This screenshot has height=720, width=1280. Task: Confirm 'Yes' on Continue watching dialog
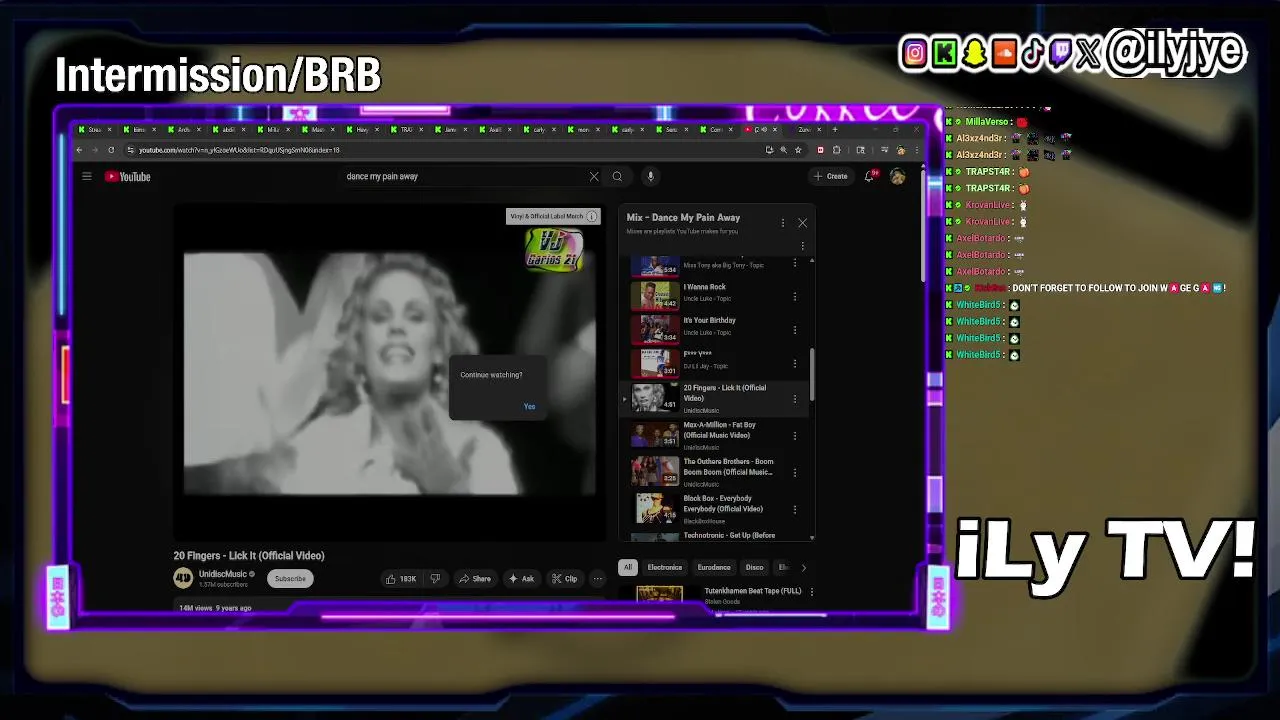pos(529,406)
